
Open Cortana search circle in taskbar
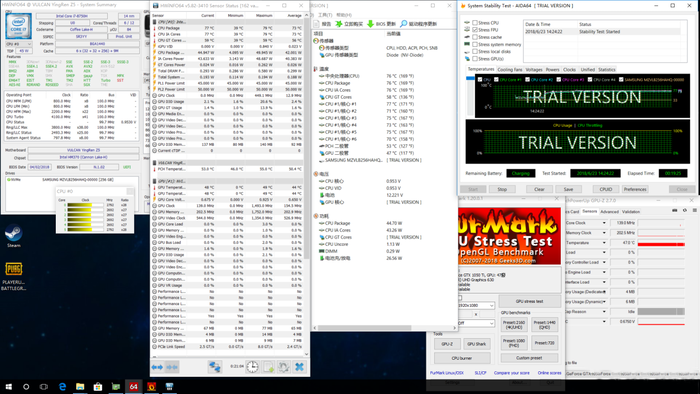(26, 387)
